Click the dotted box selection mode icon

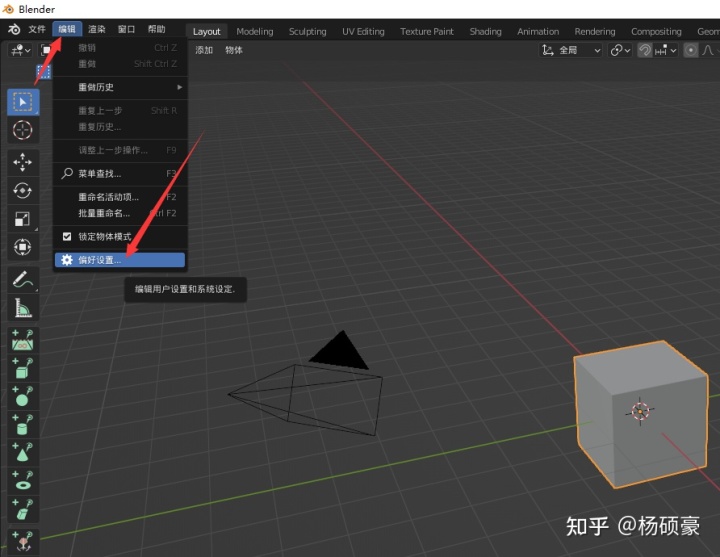44,72
